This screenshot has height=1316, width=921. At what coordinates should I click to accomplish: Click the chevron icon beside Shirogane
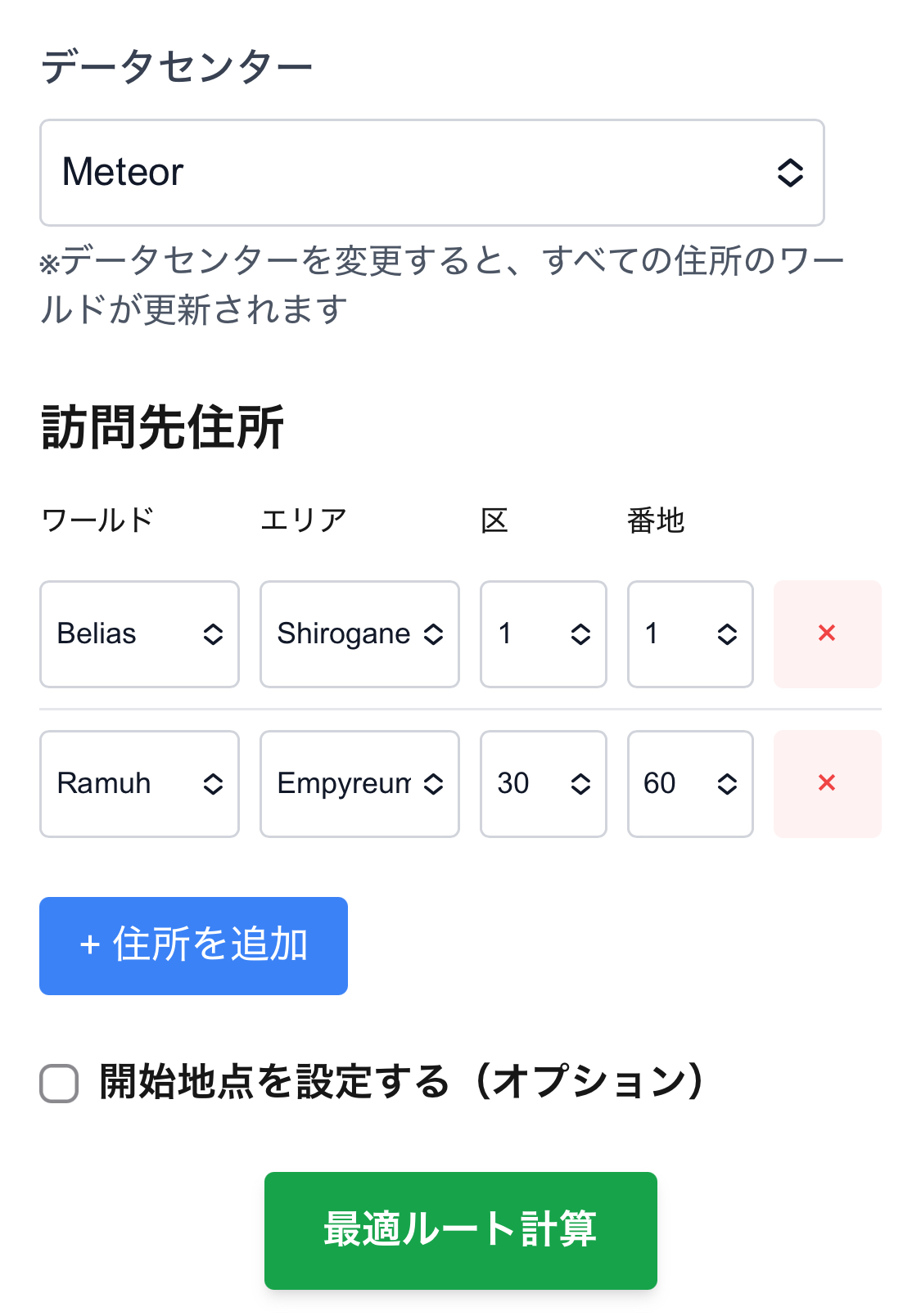pyautogui.click(x=434, y=634)
